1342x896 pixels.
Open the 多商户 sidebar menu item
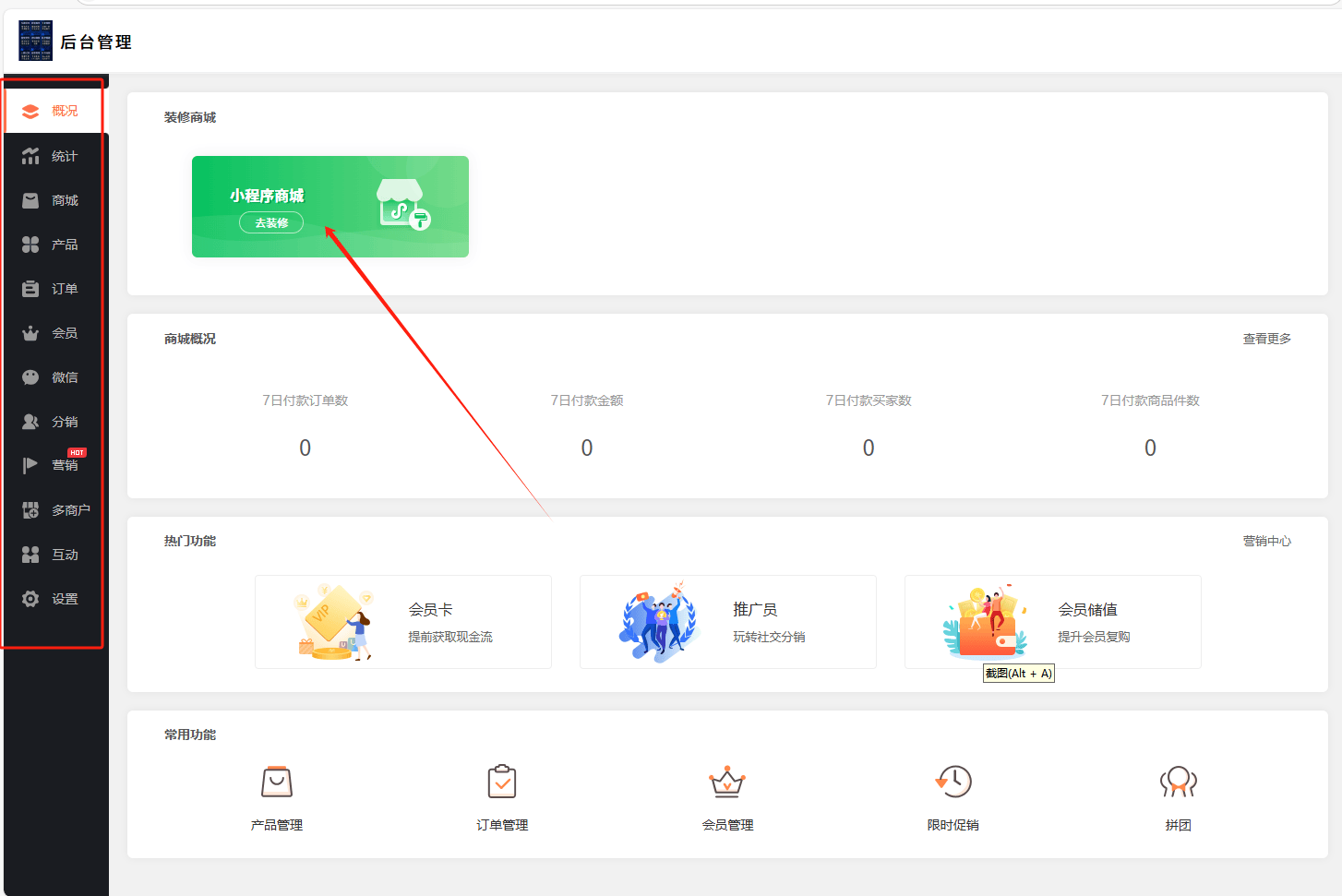point(57,510)
